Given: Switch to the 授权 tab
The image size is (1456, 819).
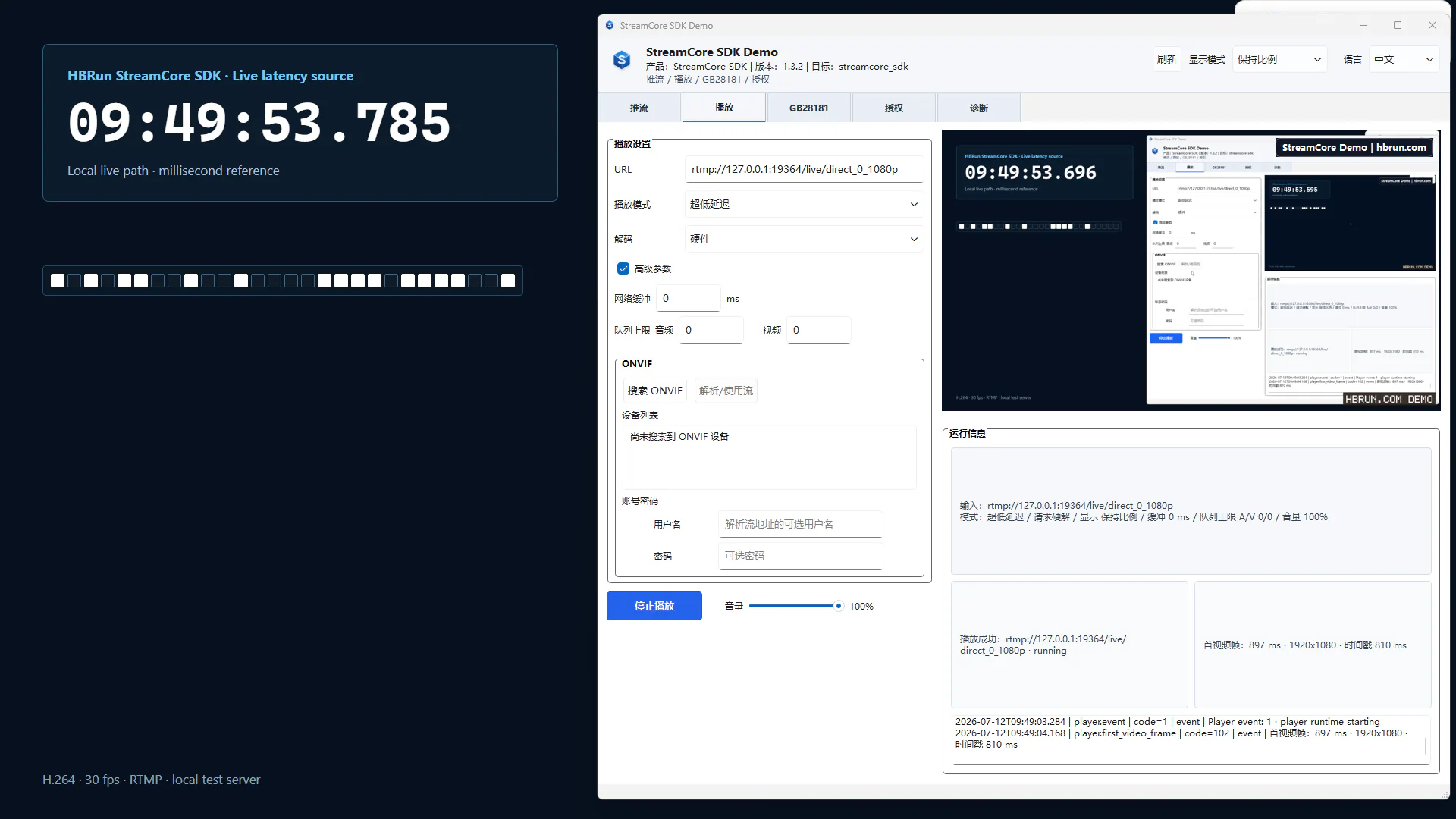Looking at the screenshot, I should coord(894,108).
